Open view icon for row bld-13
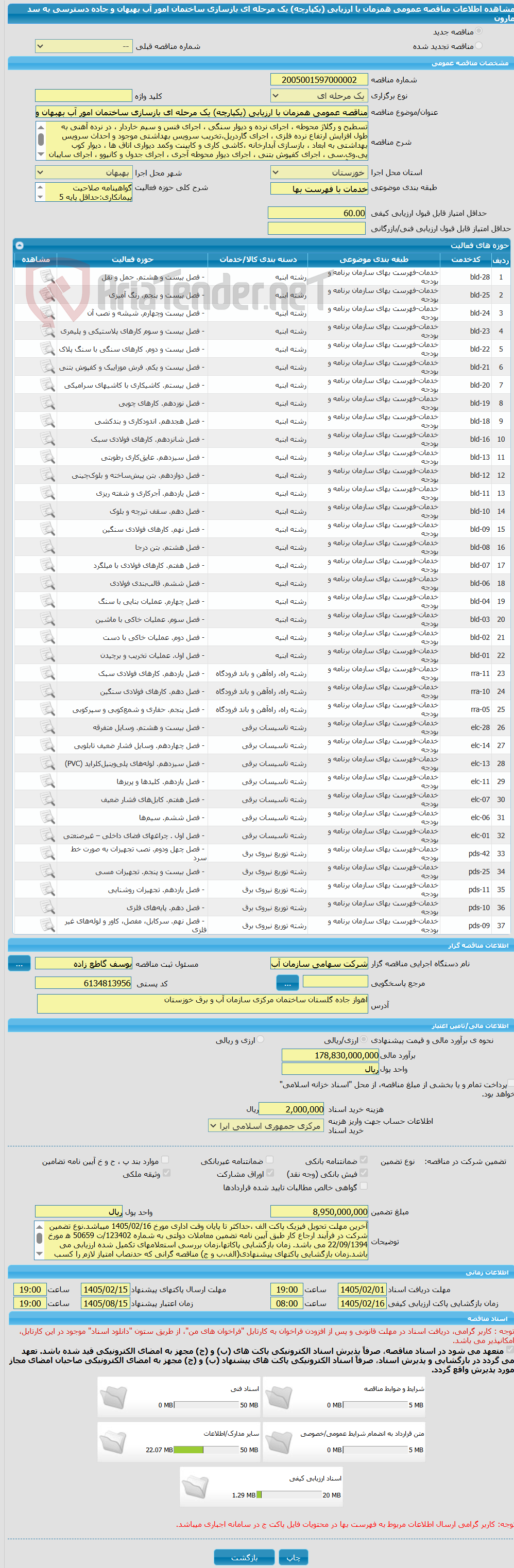The width and height of the screenshot is (514, 1568). click(x=47, y=457)
